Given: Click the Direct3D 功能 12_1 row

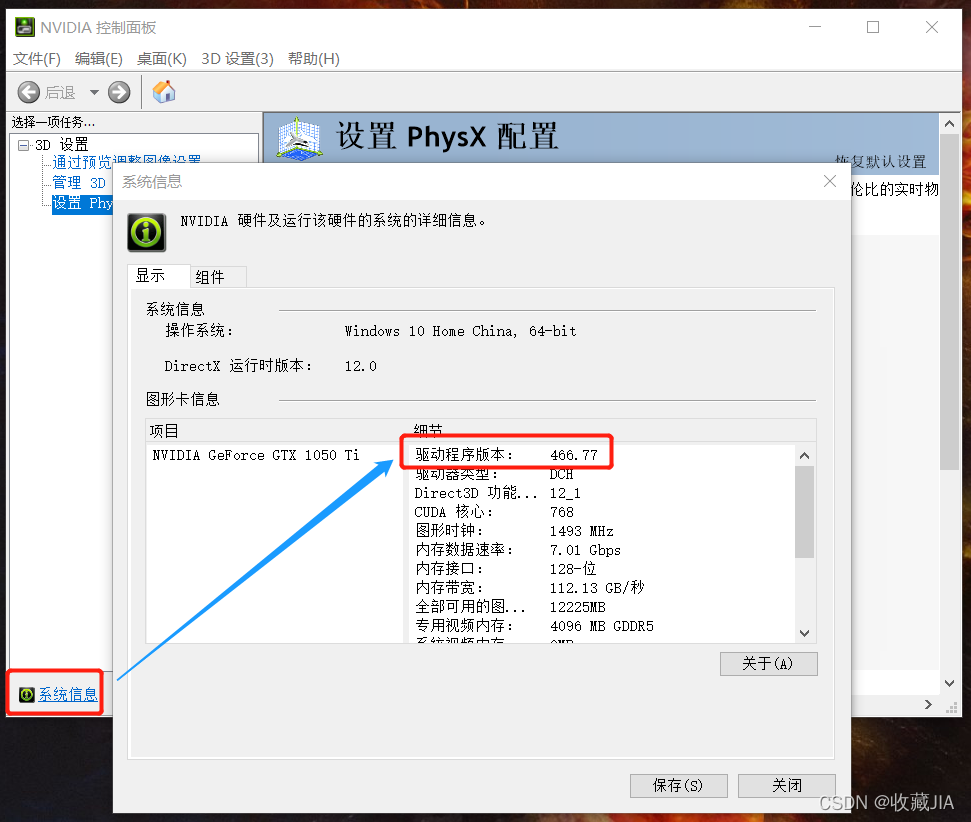Looking at the screenshot, I should pos(497,494).
